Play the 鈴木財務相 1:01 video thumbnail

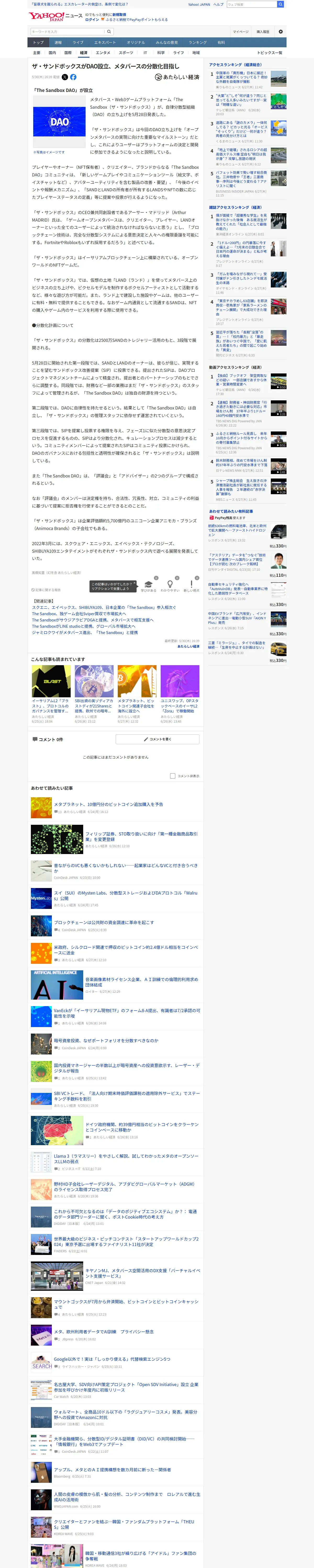278,466
